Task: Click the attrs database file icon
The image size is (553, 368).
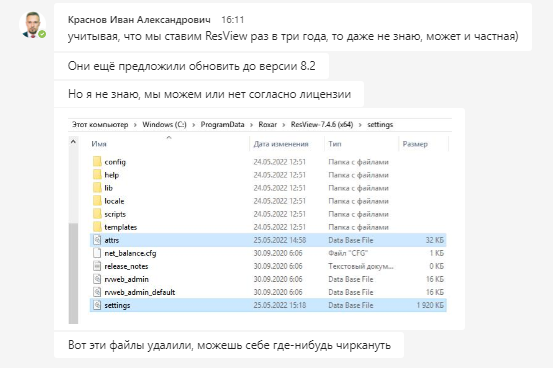Action: 97,240
